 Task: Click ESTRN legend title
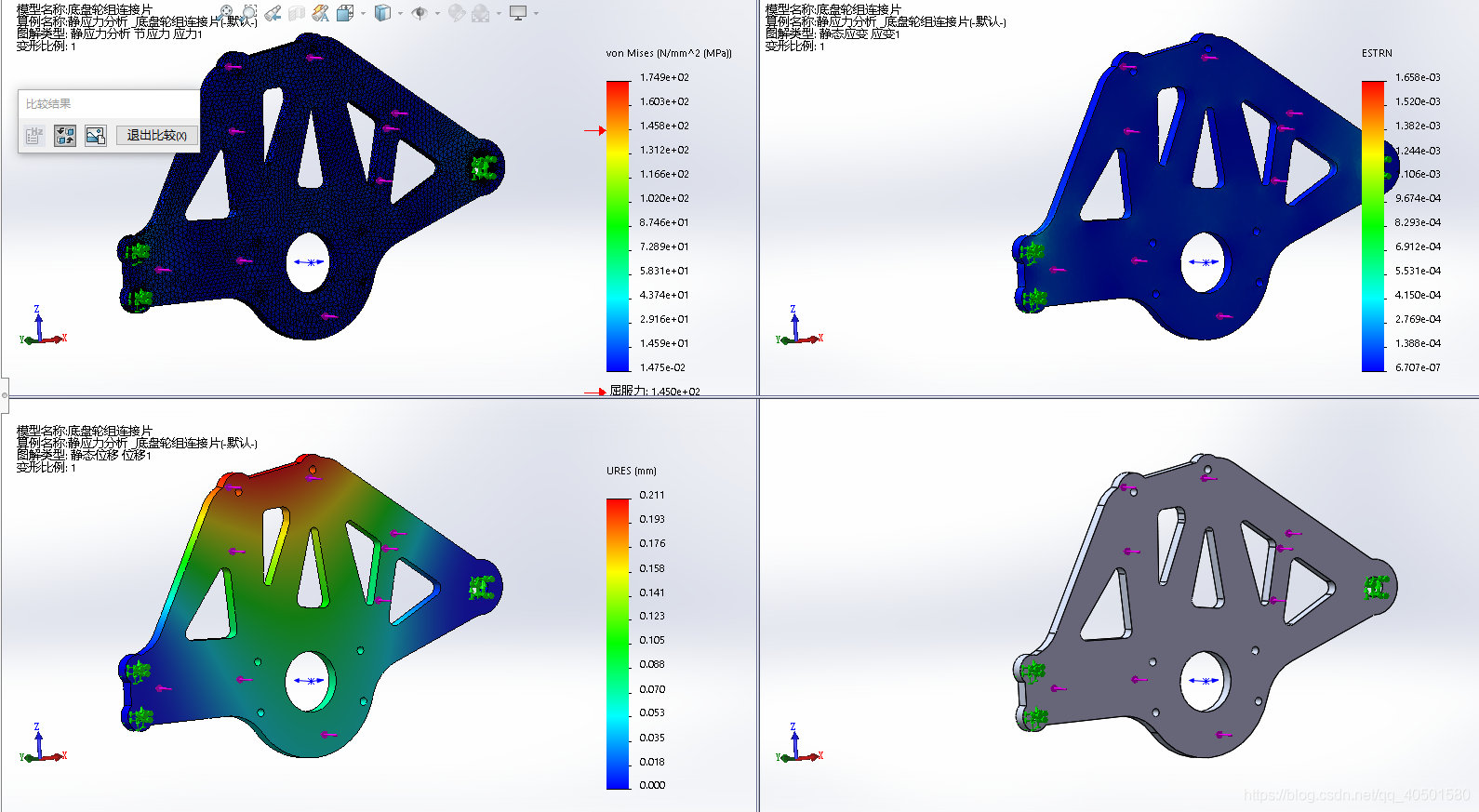[x=1377, y=53]
